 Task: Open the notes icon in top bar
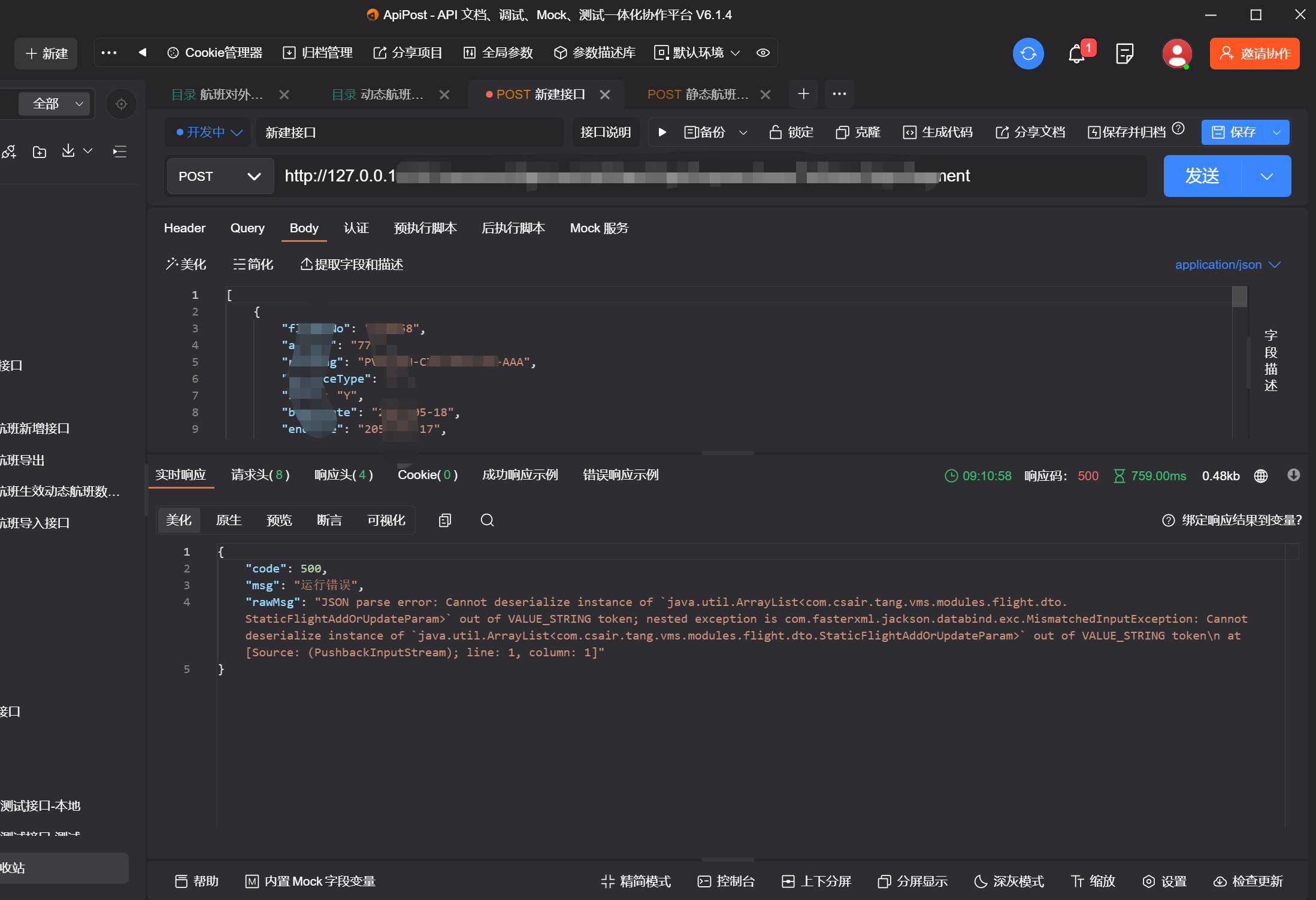[x=1124, y=54]
